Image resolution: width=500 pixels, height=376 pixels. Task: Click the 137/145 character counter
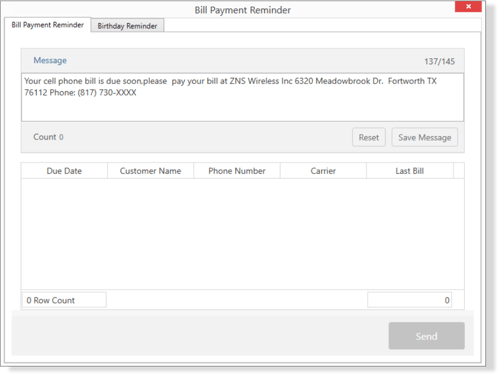439,61
